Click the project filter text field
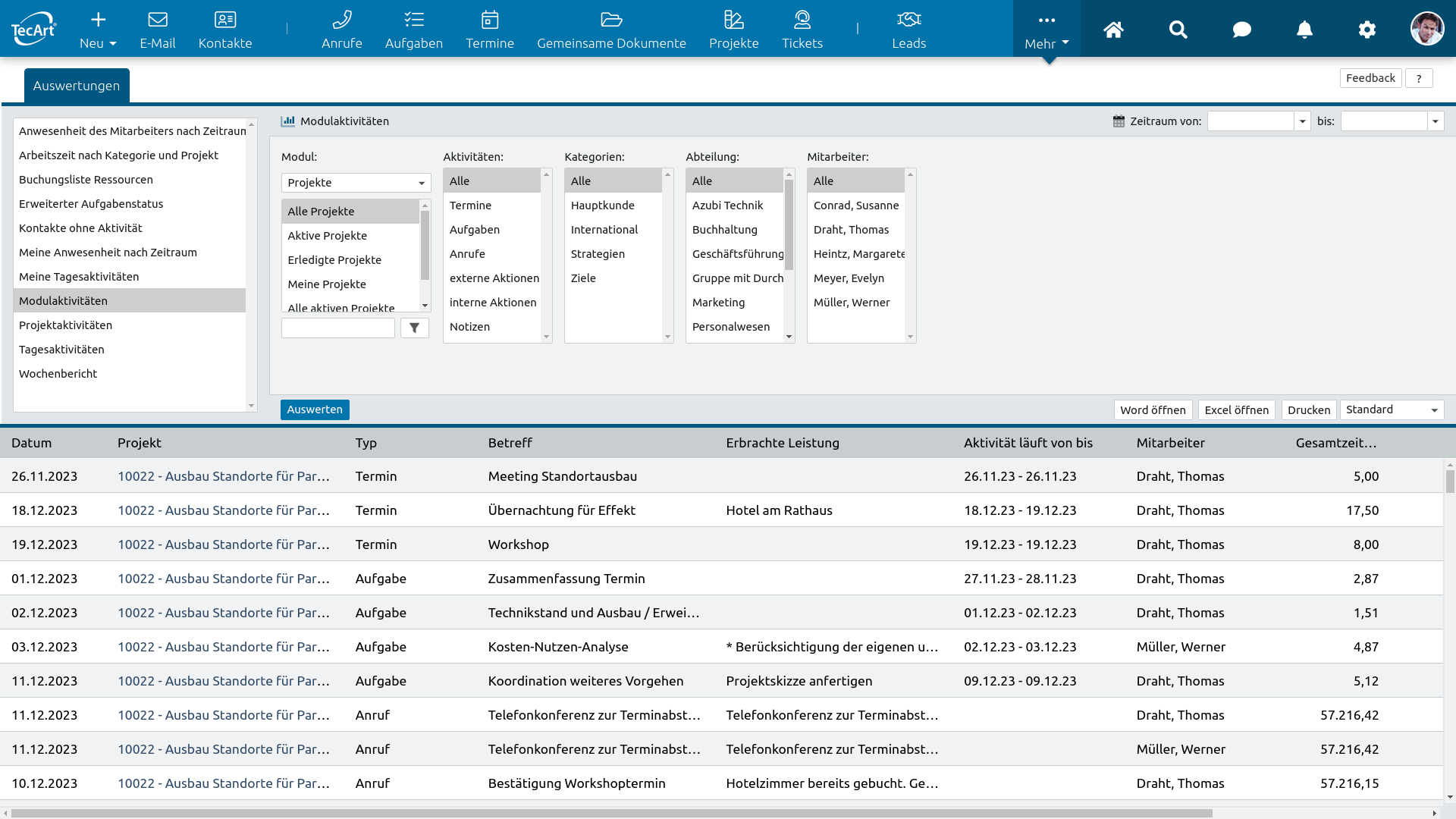Viewport: 1456px width, 819px height. 338,328
